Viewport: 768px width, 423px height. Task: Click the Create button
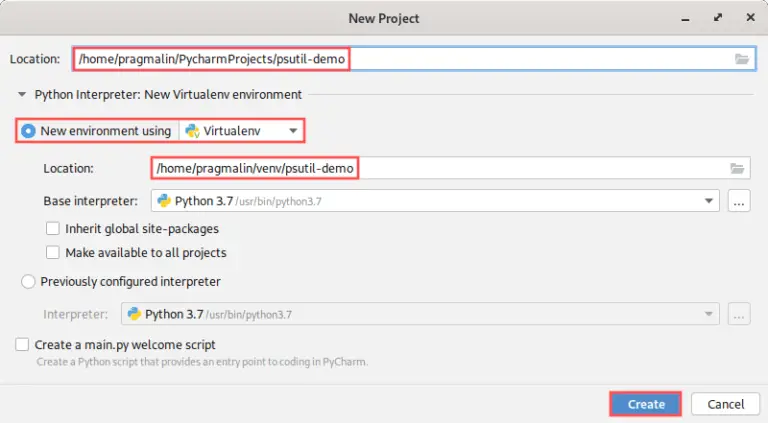point(646,404)
